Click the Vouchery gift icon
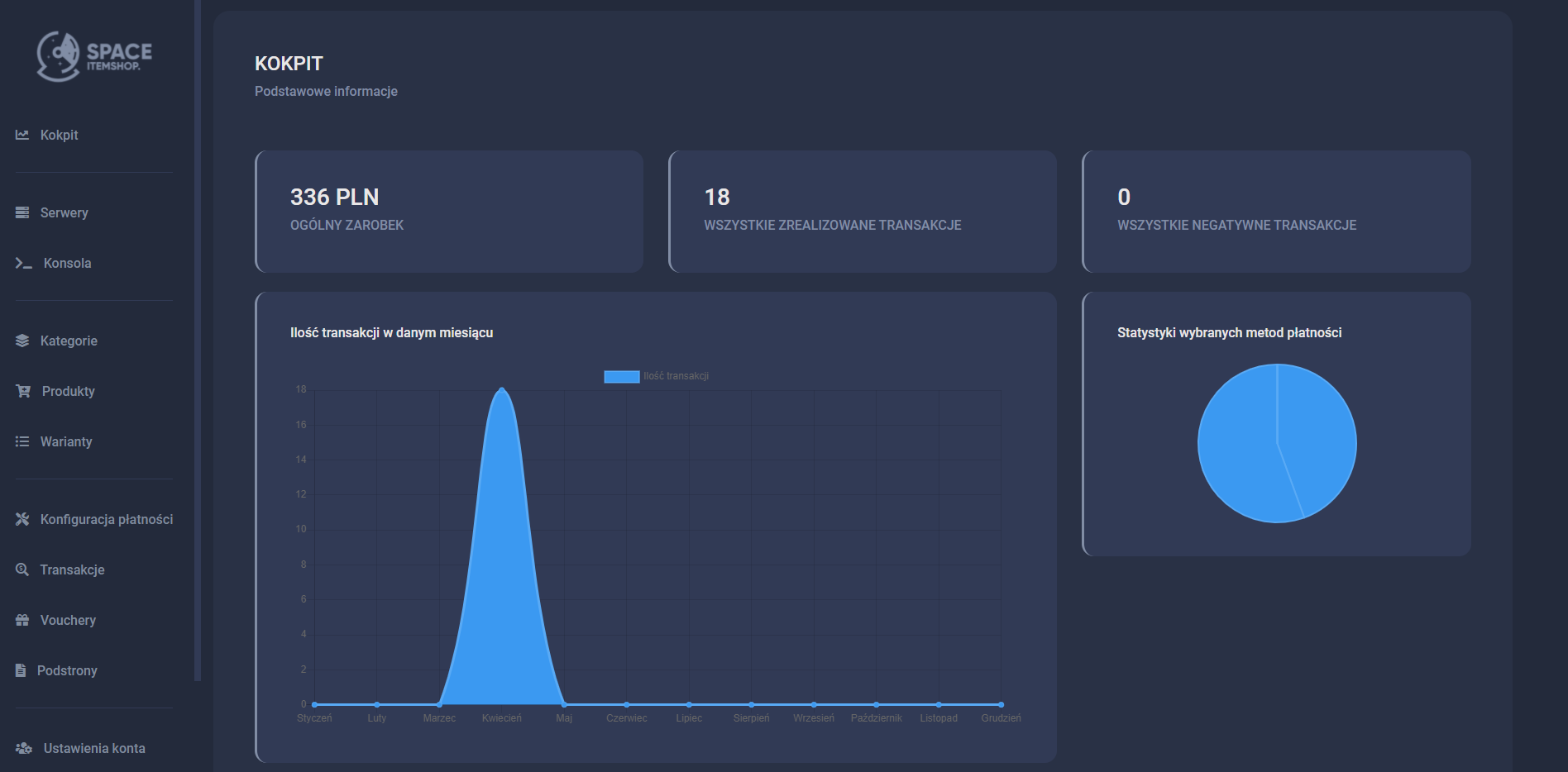The width and height of the screenshot is (1568, 772). (x=22, y=620)
